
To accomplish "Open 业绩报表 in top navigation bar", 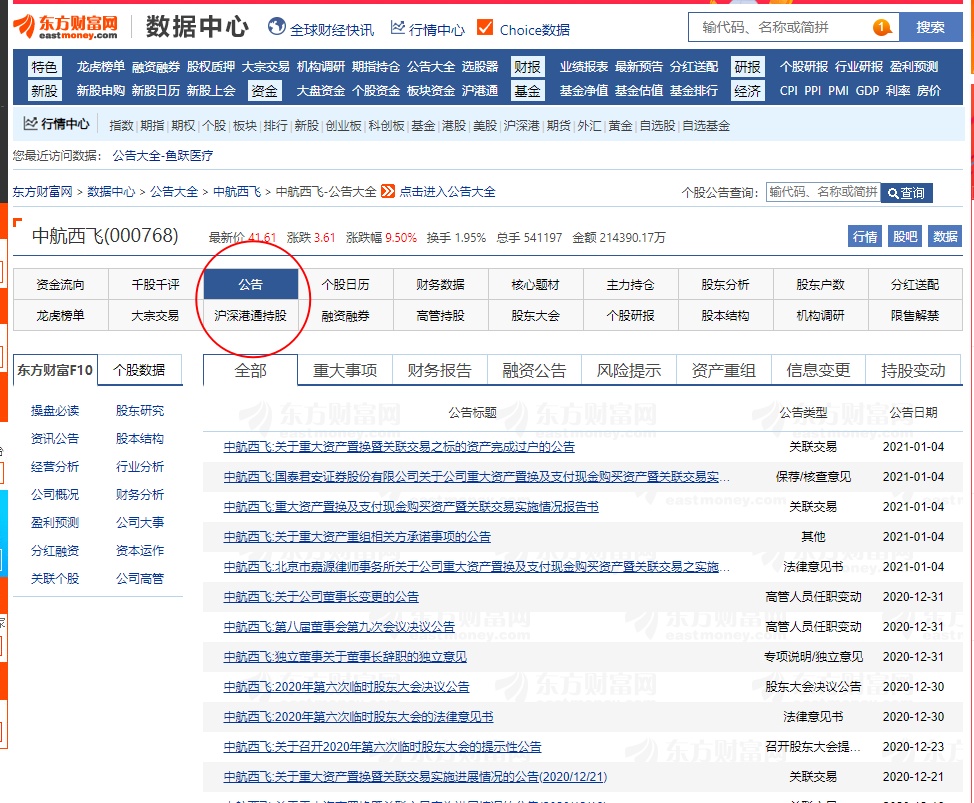I will point(584,66).
